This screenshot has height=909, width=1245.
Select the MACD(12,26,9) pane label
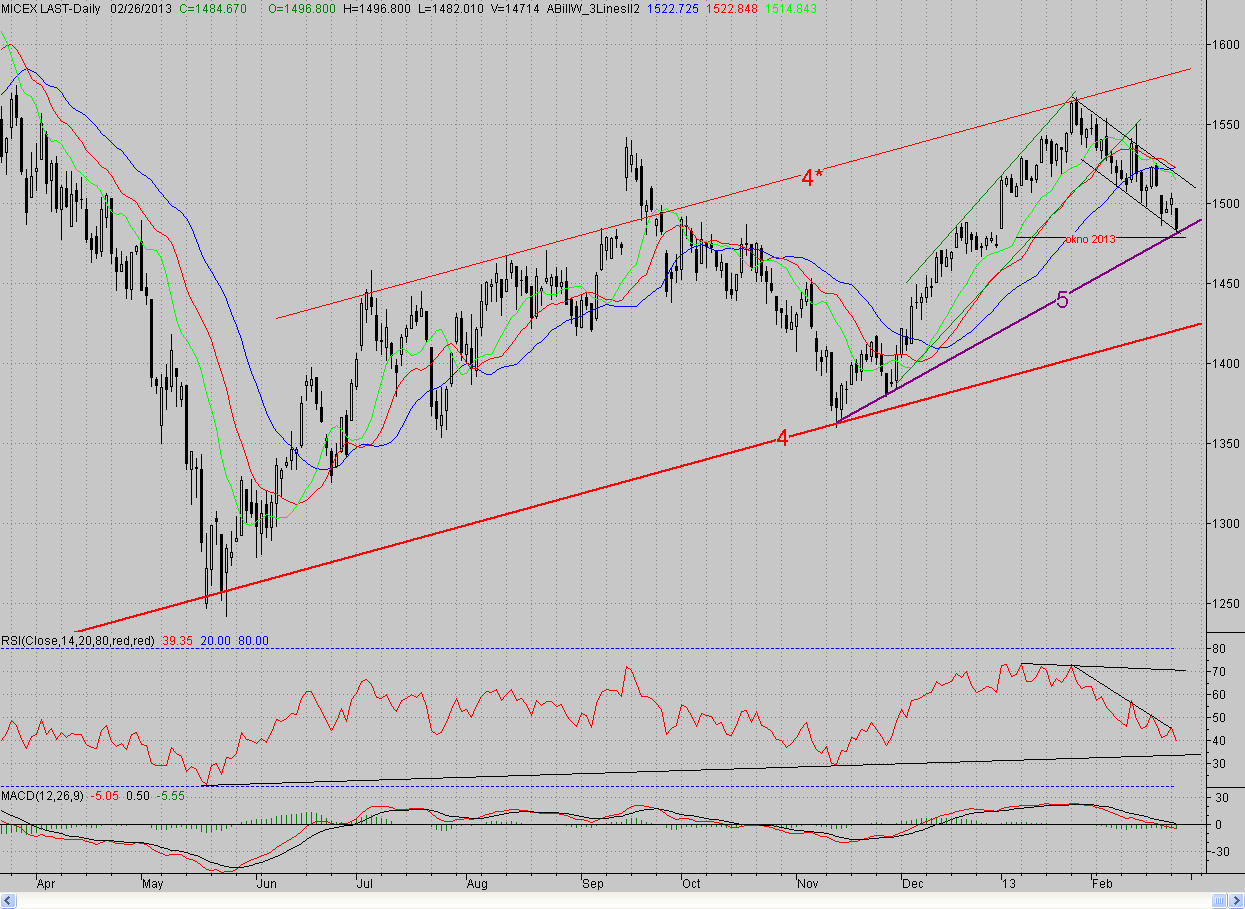[x=43, y=795]
